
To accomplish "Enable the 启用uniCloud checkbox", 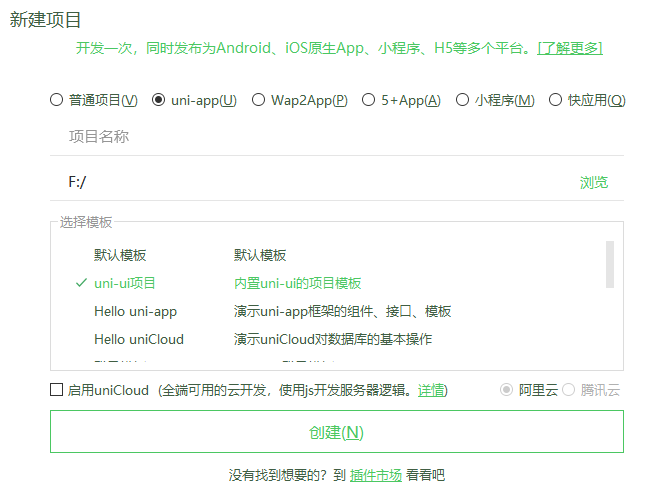I will pyautogui.click(x=56, y=390).
